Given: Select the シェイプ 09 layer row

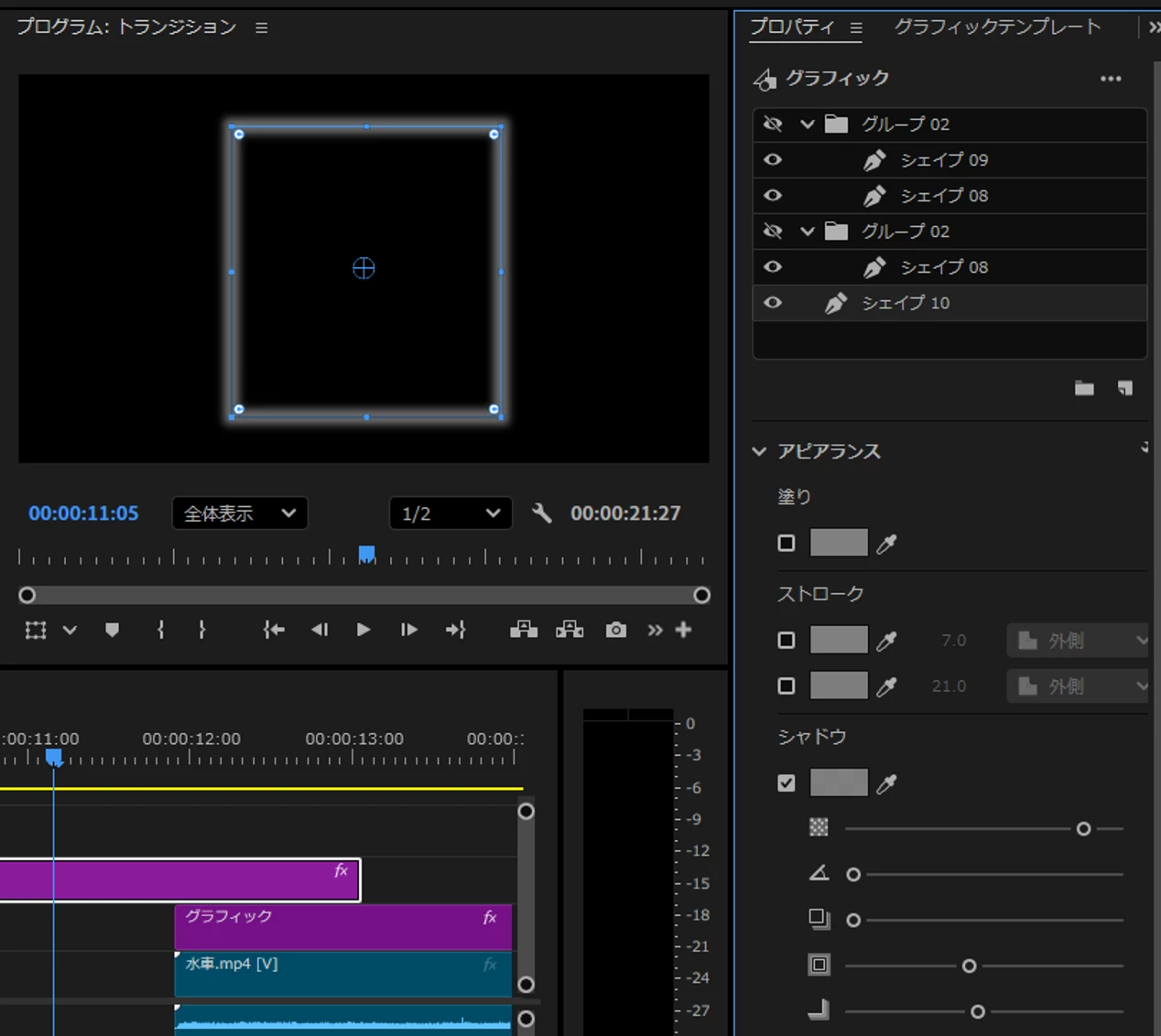Looking at the screenshot, I should [949, 159].
